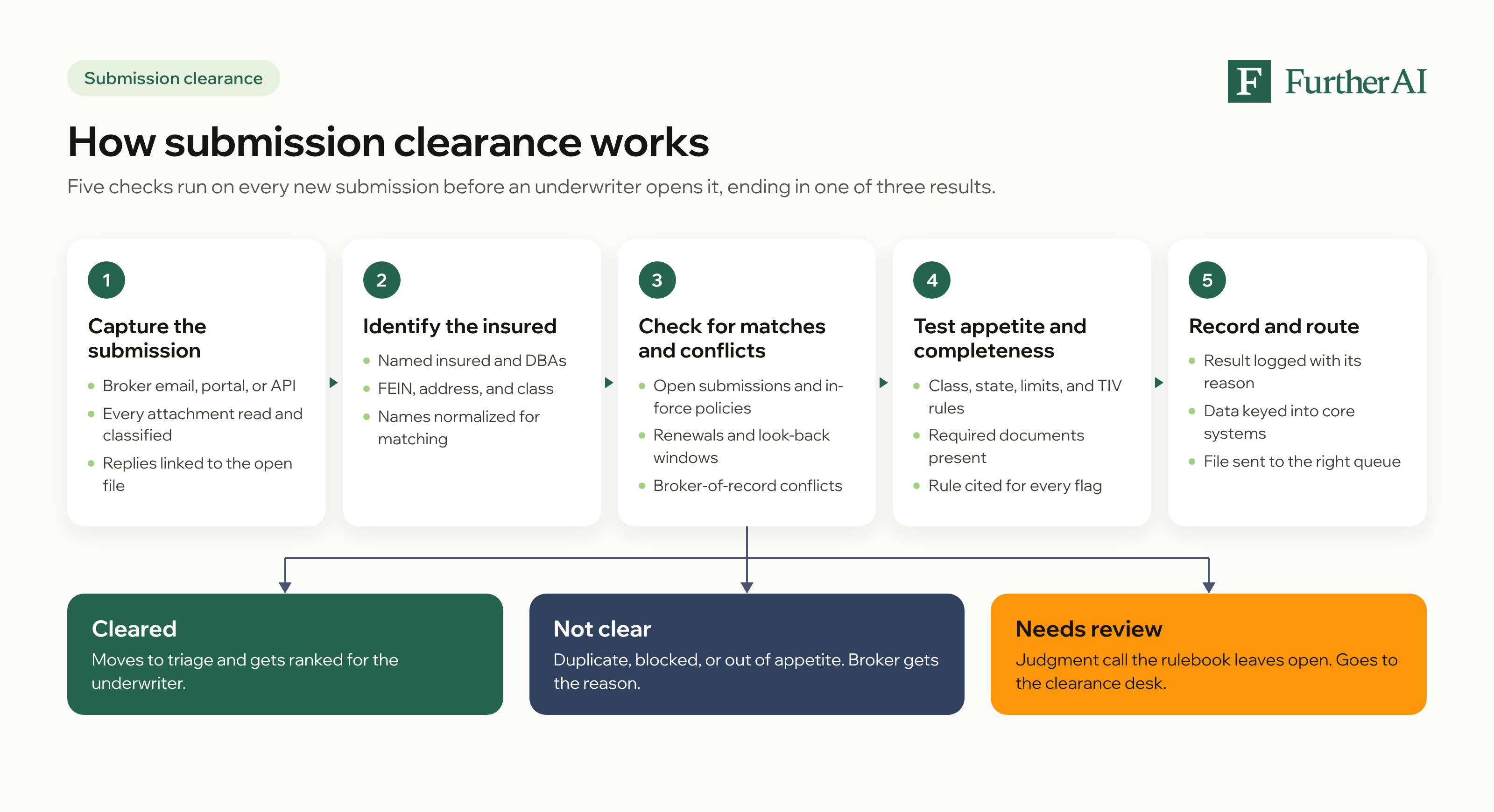Click the step 2 number circle
The image size is (1494, 812).
coord(381,280)
